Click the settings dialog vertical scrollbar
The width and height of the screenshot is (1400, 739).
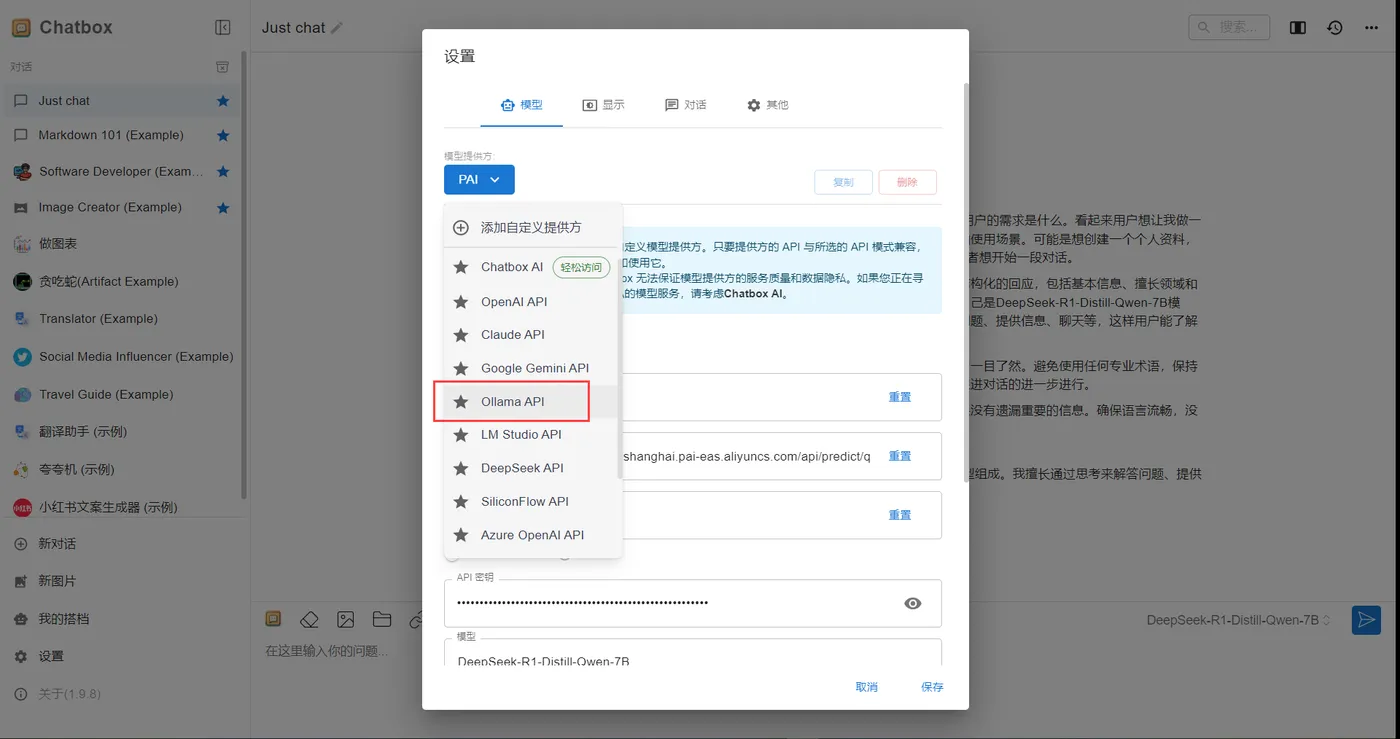pyautogui.click(x=966, y=282)
